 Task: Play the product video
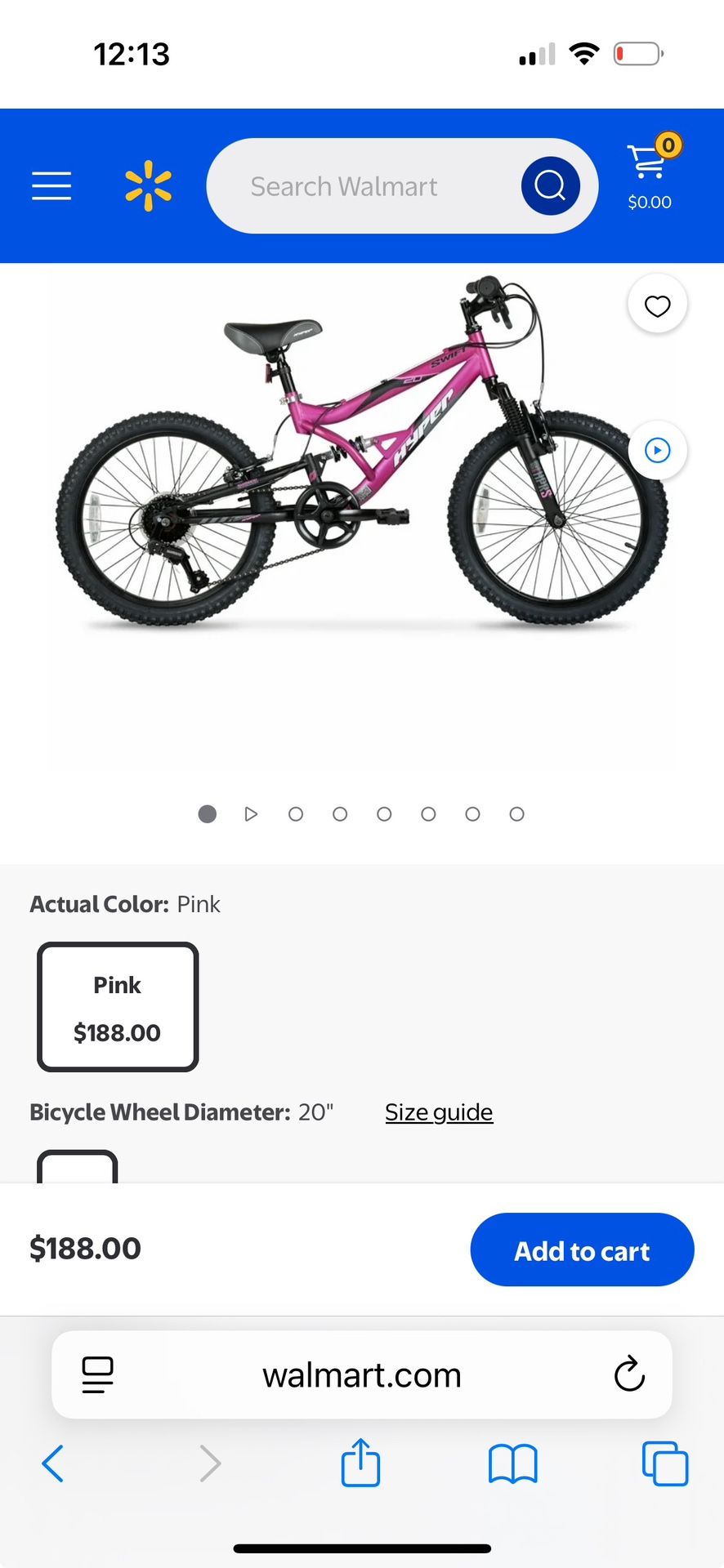[x=657, y=450]
